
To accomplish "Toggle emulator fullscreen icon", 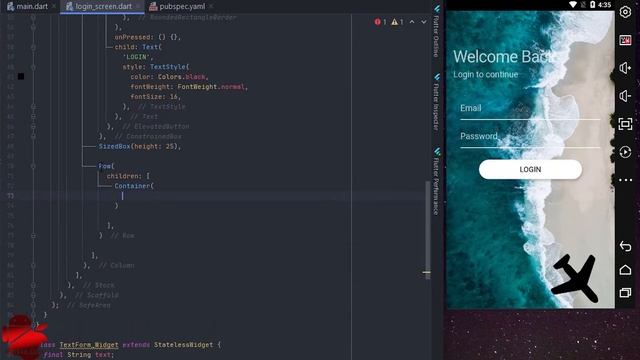I will [625, 124].
